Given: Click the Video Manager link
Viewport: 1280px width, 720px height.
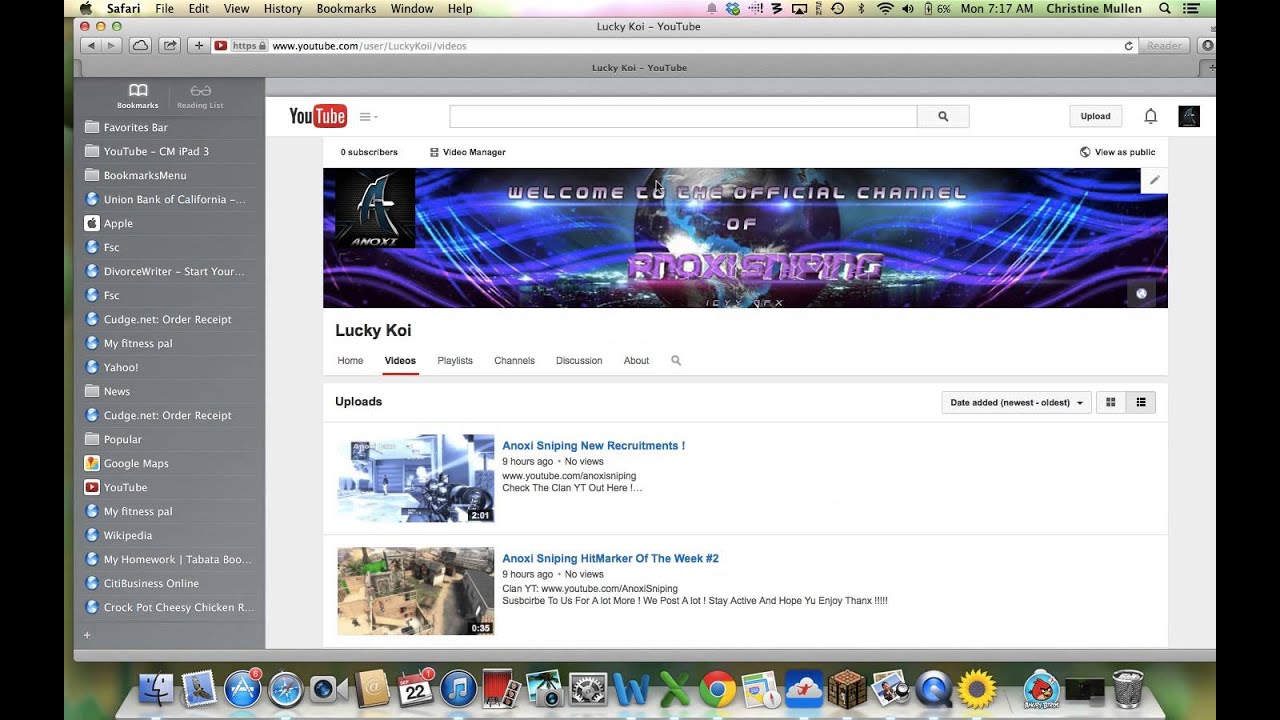Looking at the screenshot, I should coord(467,152).
